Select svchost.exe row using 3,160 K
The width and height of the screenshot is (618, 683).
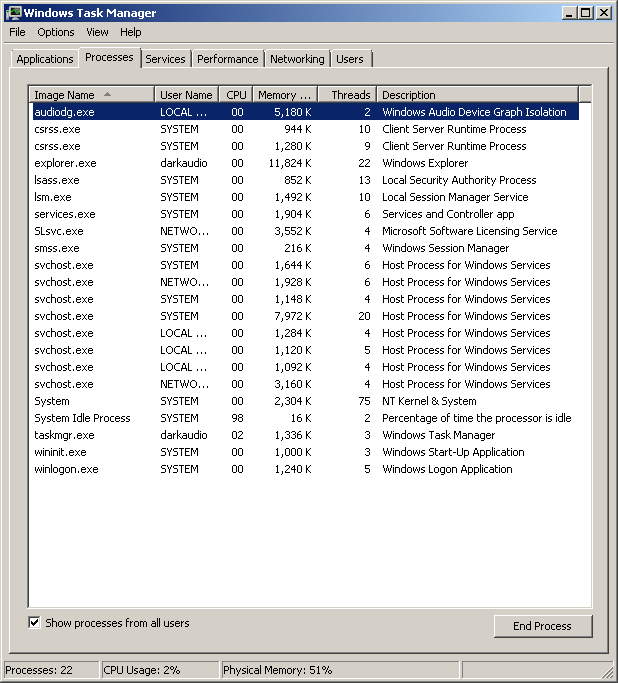click(306, 384)
